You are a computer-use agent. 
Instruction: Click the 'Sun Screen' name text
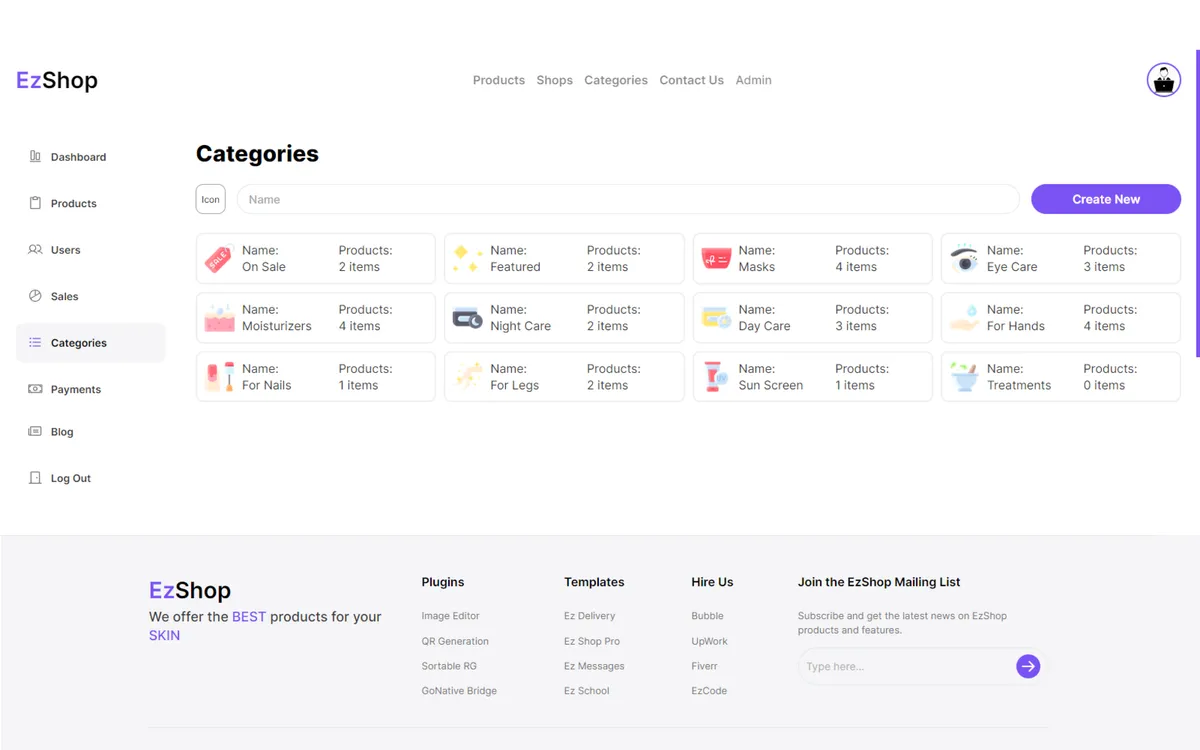(771, 385)
